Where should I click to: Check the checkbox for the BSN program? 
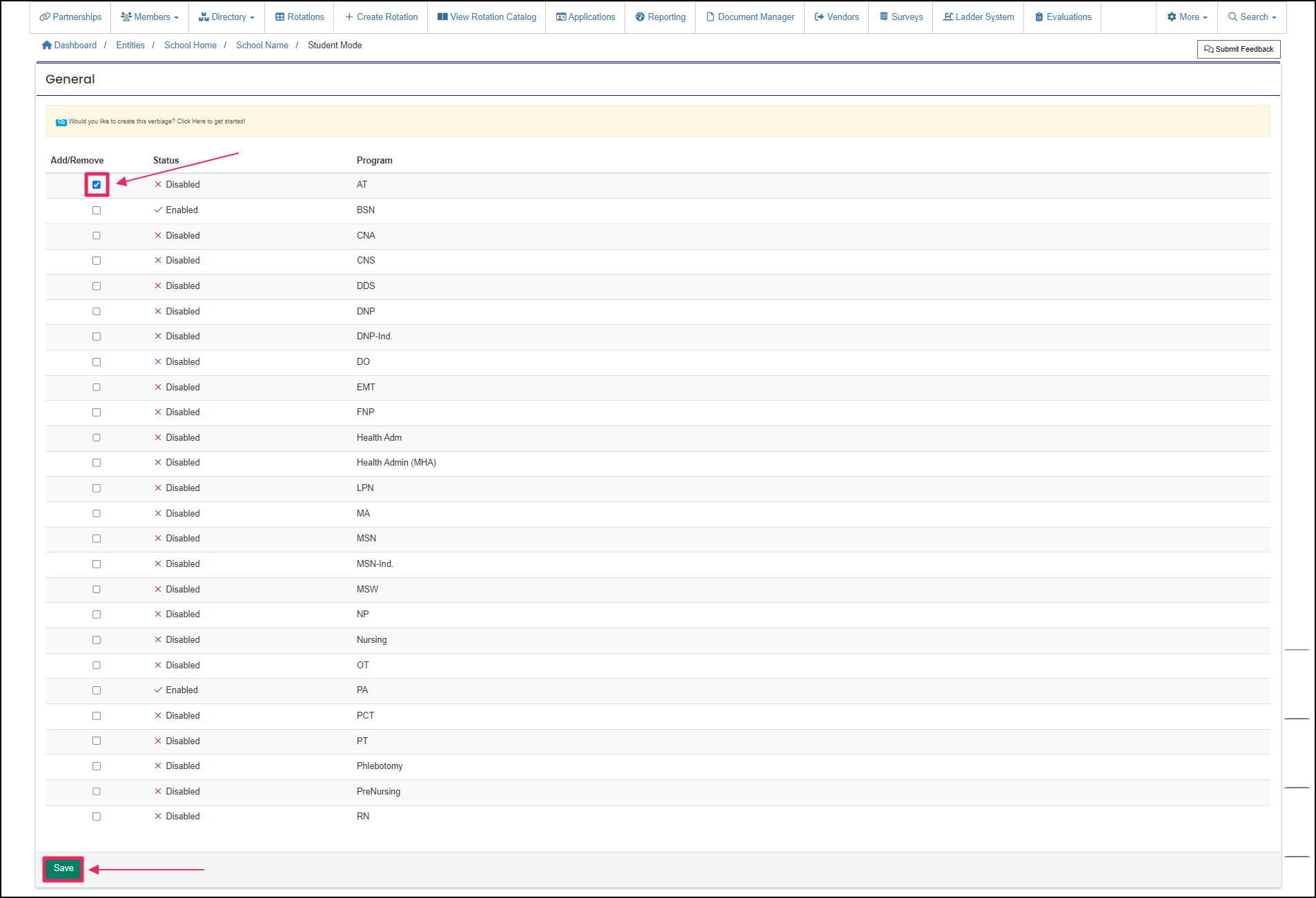[x=96, y=210]
